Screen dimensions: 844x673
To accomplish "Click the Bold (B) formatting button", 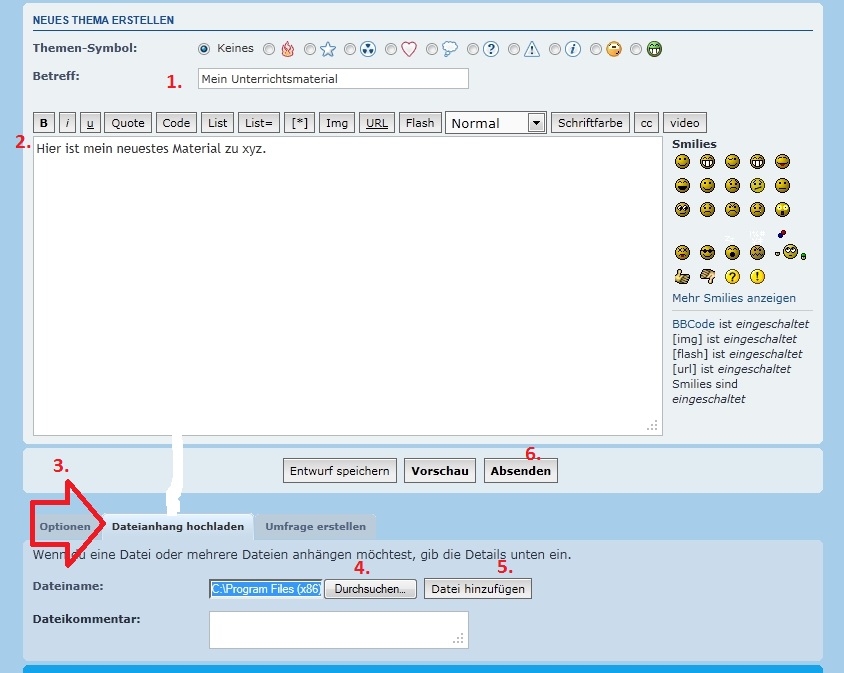I will pyautogui.click(x=44, y=123).
